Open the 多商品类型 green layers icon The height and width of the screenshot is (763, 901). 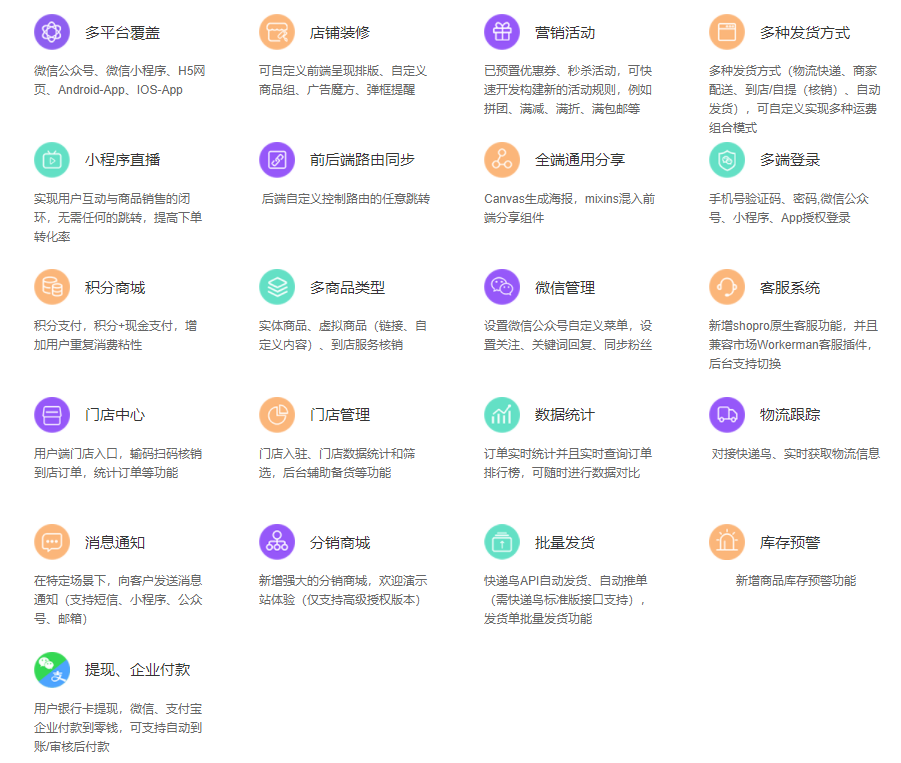click(x=276, y=287)
